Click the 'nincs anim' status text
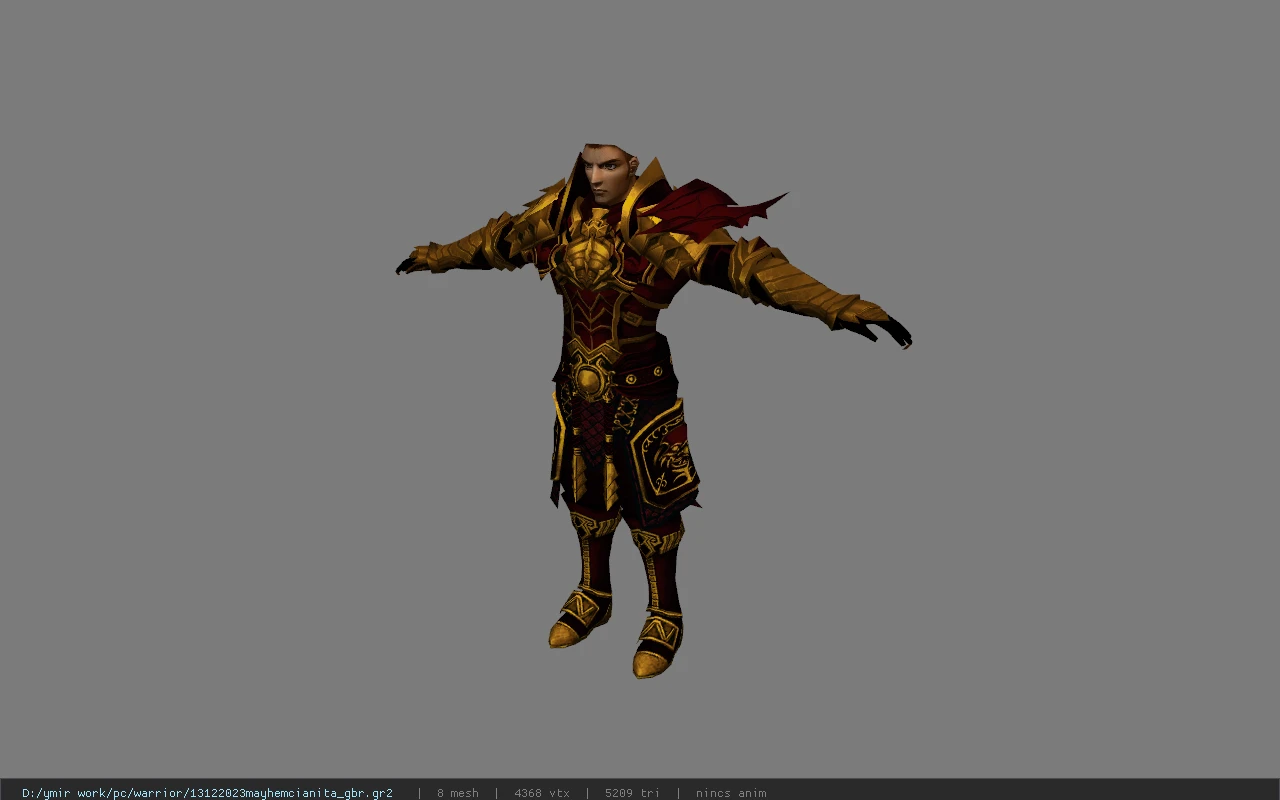This screenshot has height=800, width=1280. coord(731,793)
